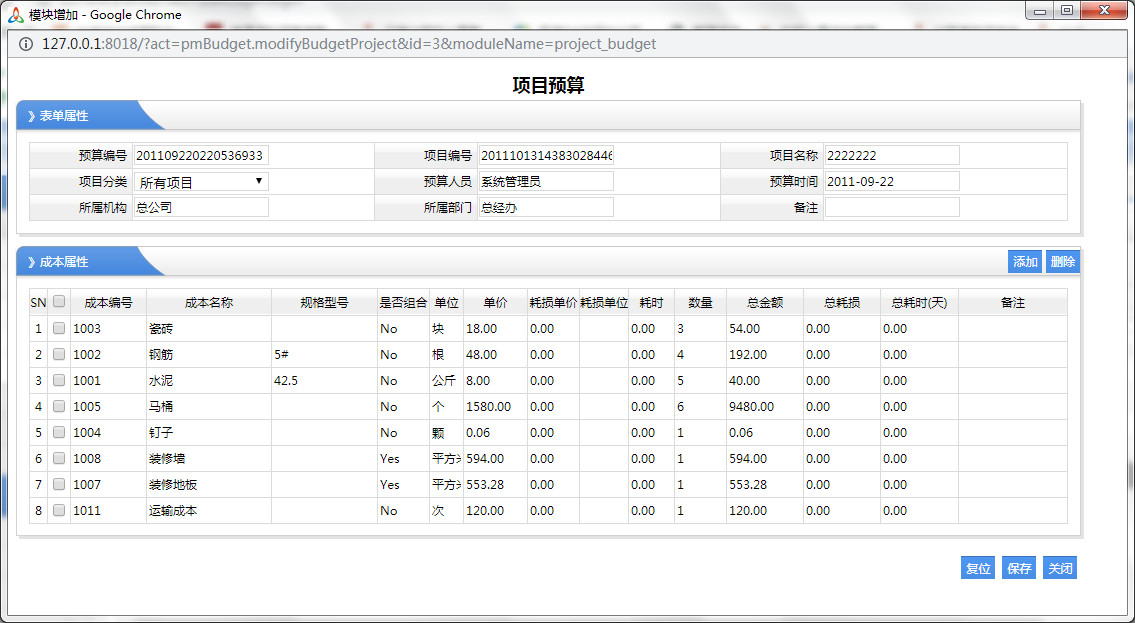The image size is (1135, 623).
Task: Click the Chrome app icon in title bar
Action: tap(14, 14)
